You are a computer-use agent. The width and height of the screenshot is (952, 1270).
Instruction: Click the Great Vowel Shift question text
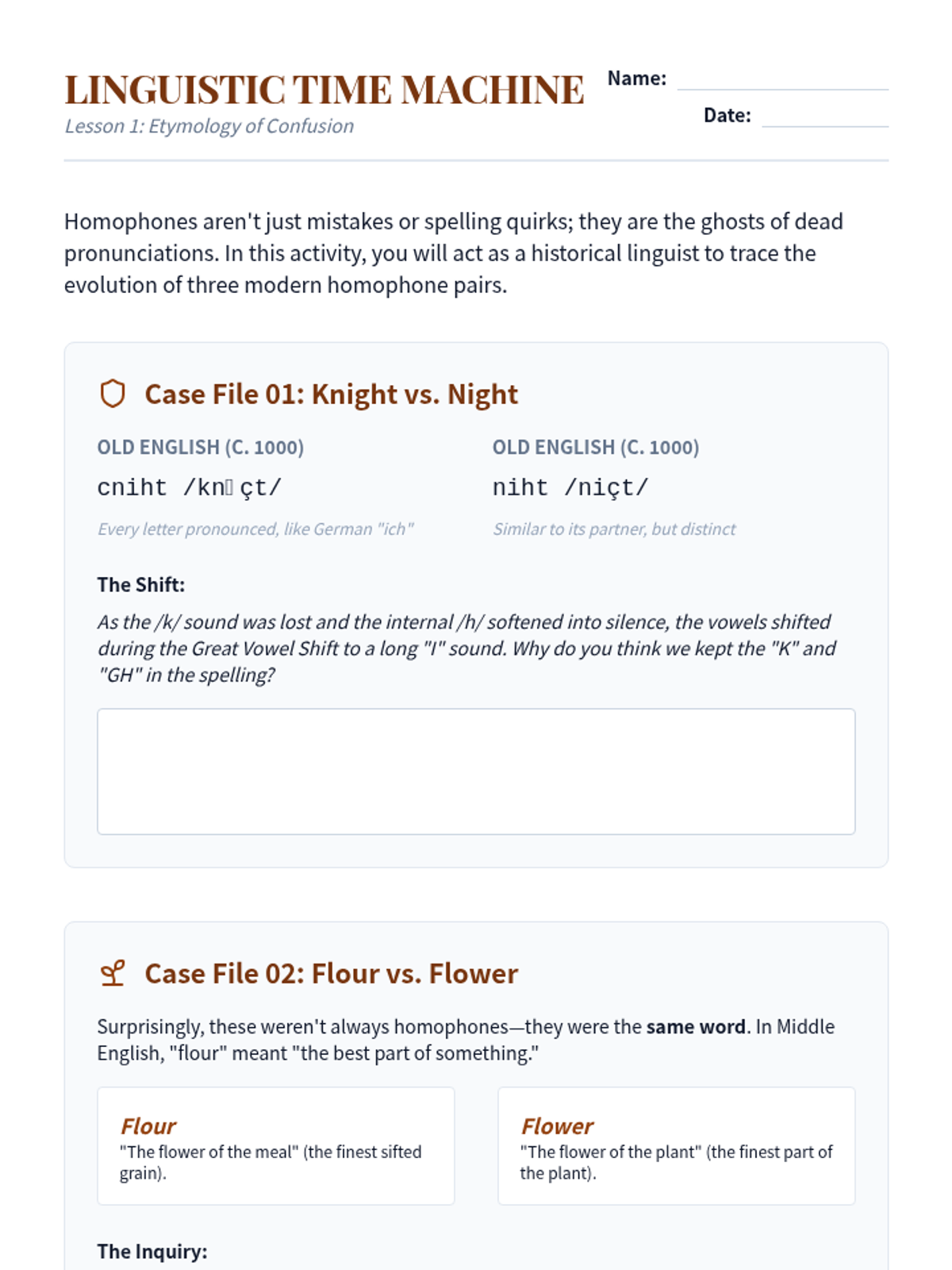point(466,648)
